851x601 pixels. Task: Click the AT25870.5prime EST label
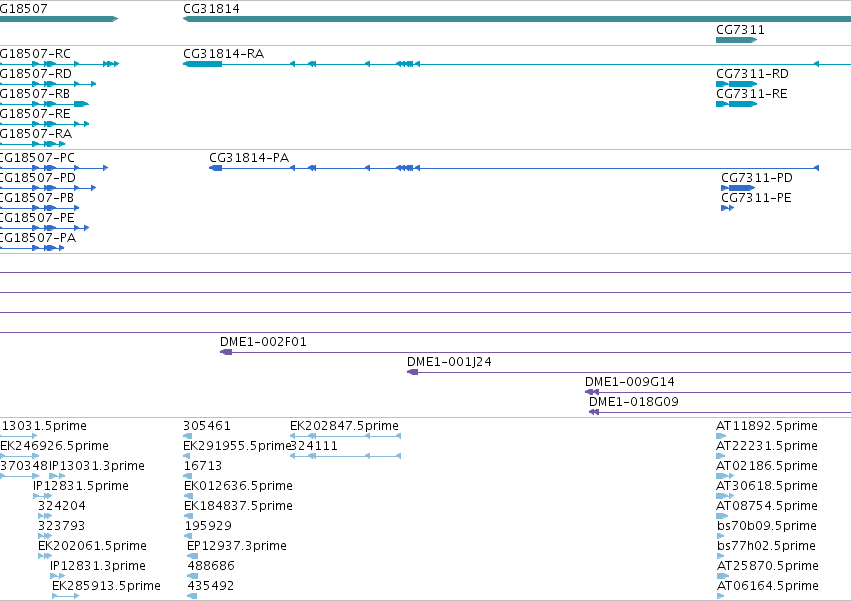pyautogui.click(x=767, y=566)
